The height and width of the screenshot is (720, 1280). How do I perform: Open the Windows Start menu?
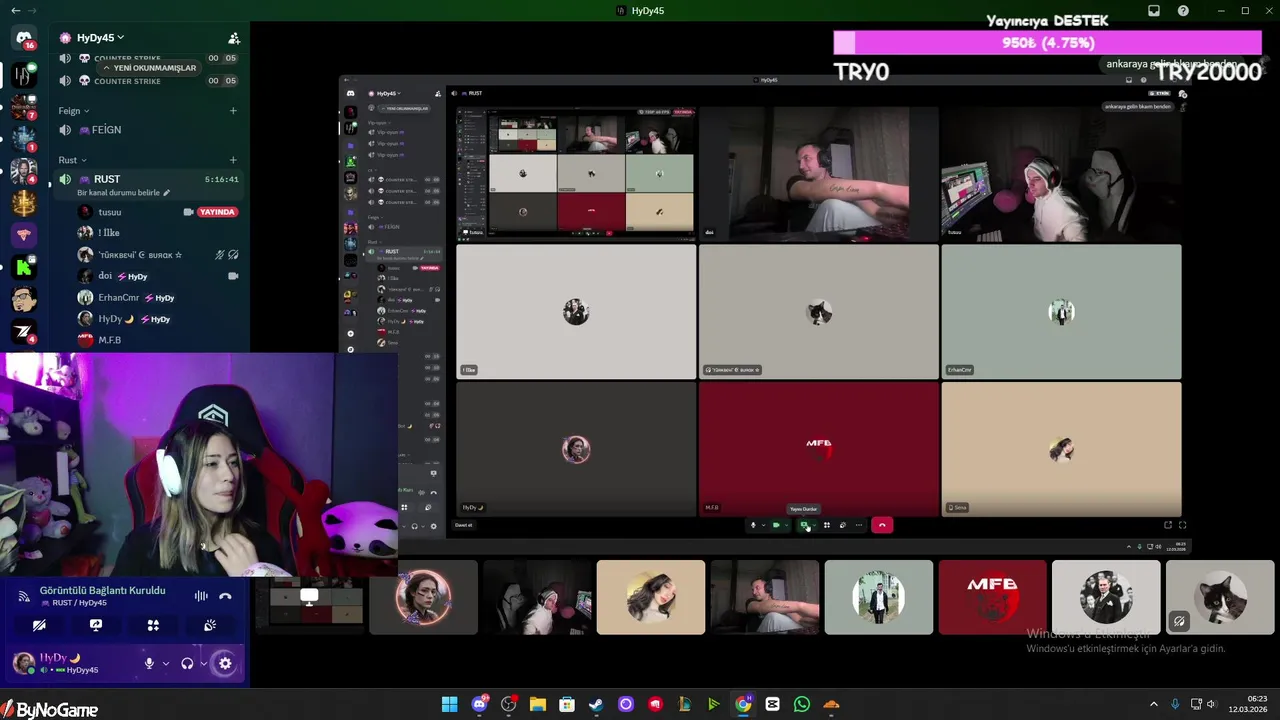tap(450, 705)
